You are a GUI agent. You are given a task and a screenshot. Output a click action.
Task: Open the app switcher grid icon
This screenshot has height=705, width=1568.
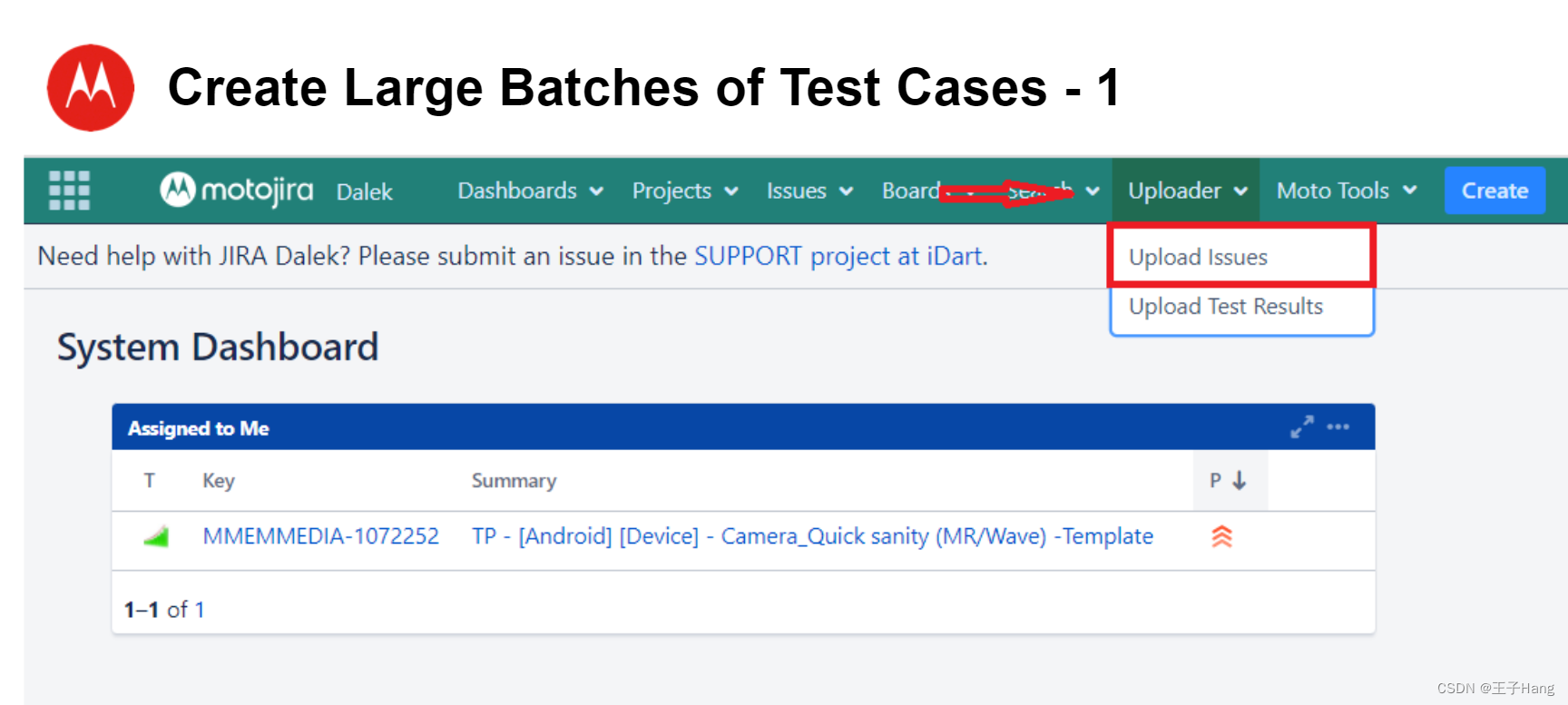pyautogui.click(x=69, y=191)
